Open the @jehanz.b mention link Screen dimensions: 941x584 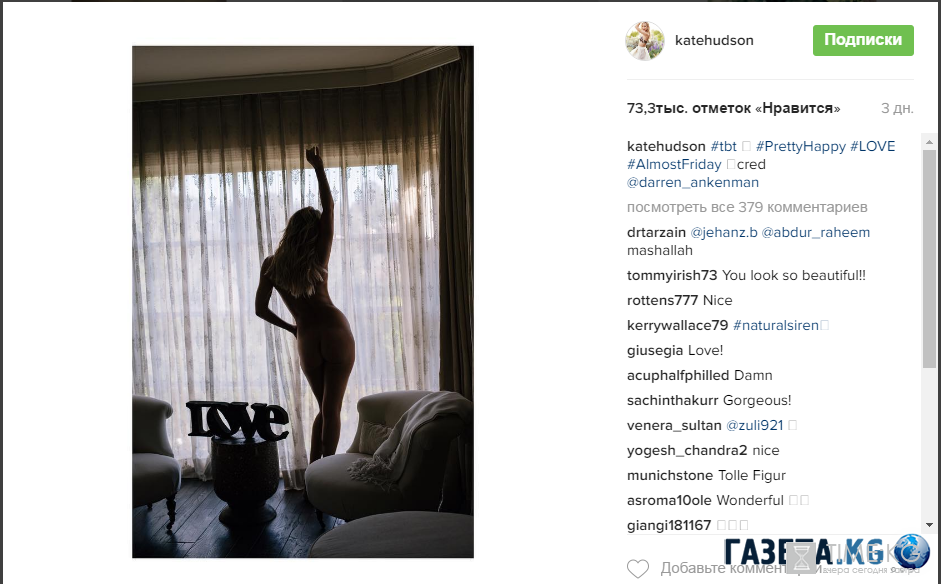click(724, 232)
